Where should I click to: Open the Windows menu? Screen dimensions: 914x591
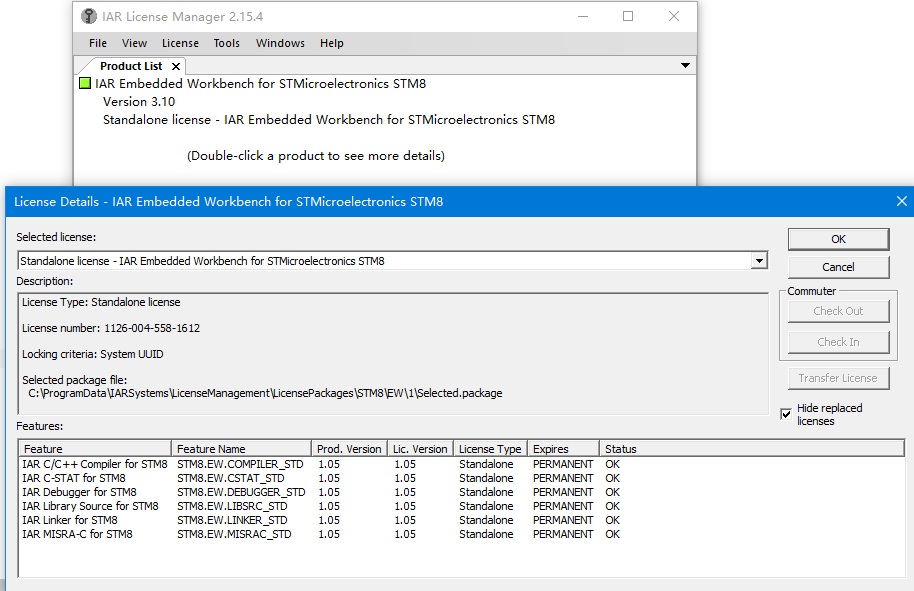point(280,43)
